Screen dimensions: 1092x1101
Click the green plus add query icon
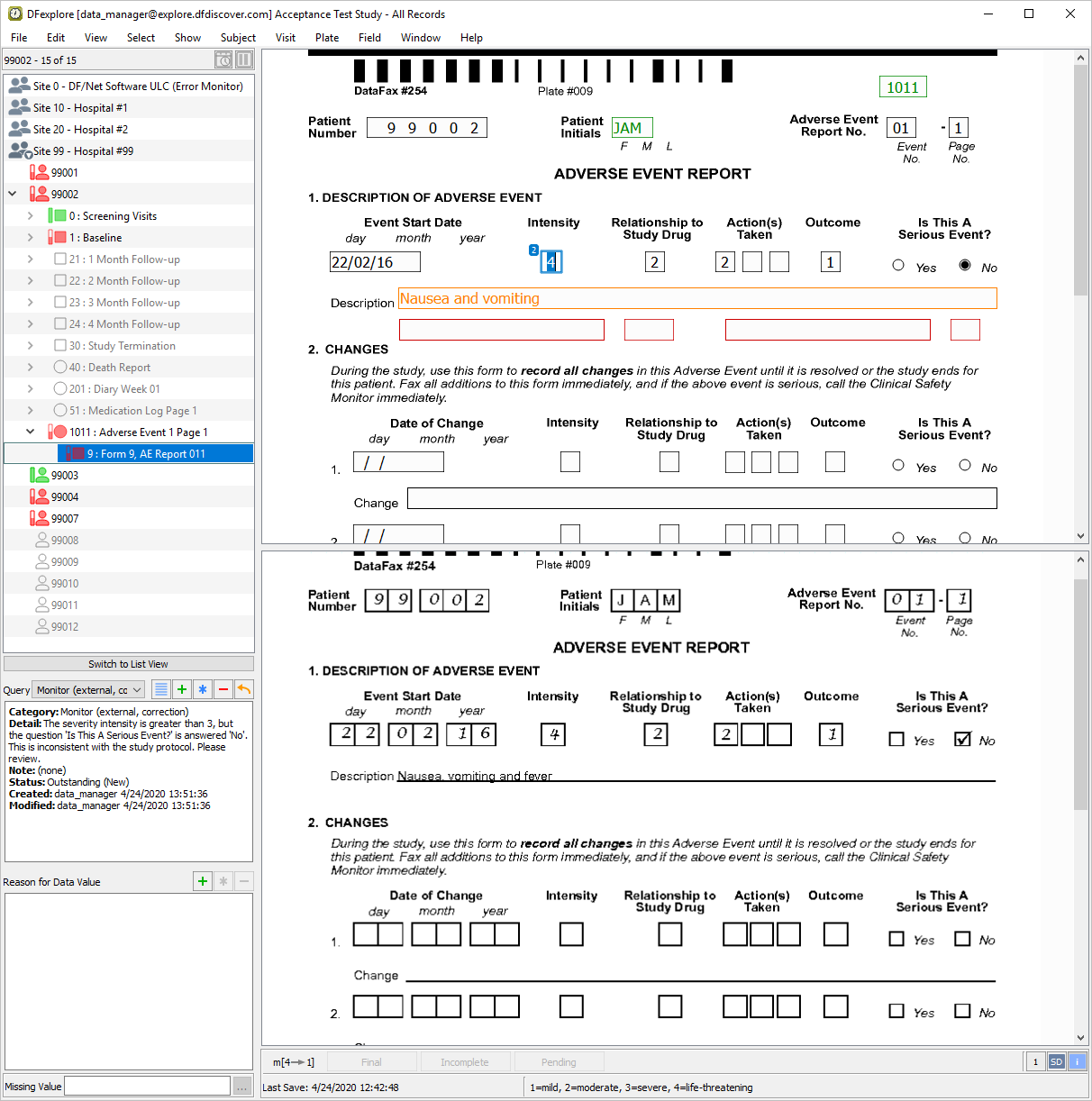182,689
